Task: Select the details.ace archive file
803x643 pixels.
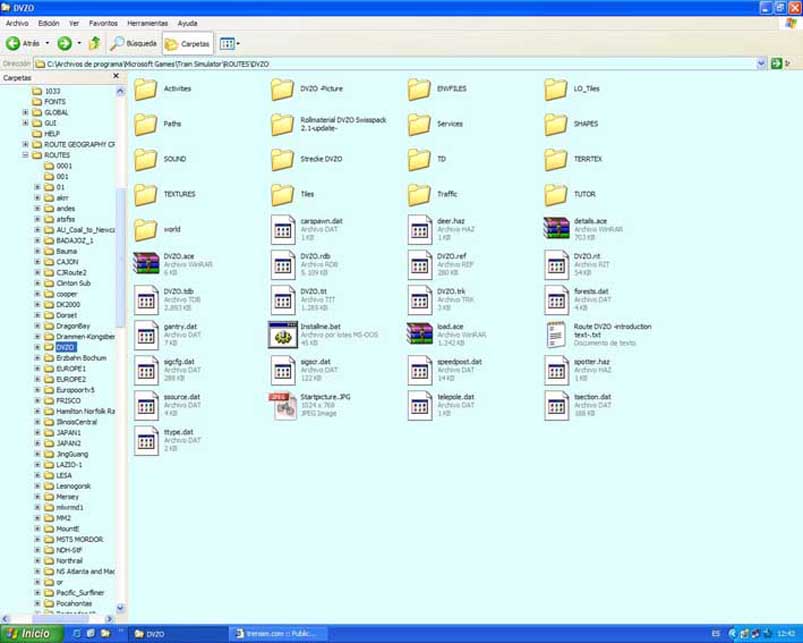Action: 557,228
